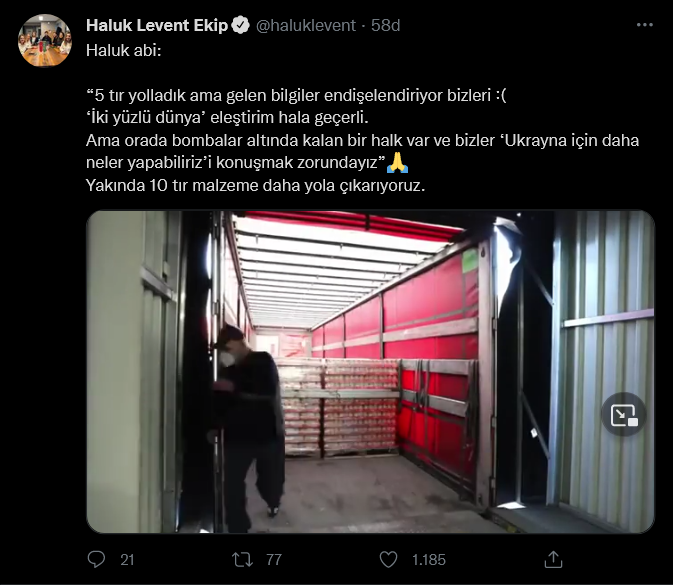Viewport: 677px width, 587px height.
Task: Open the 58d timestamp permalink
Action: click(x=386, y=25)
